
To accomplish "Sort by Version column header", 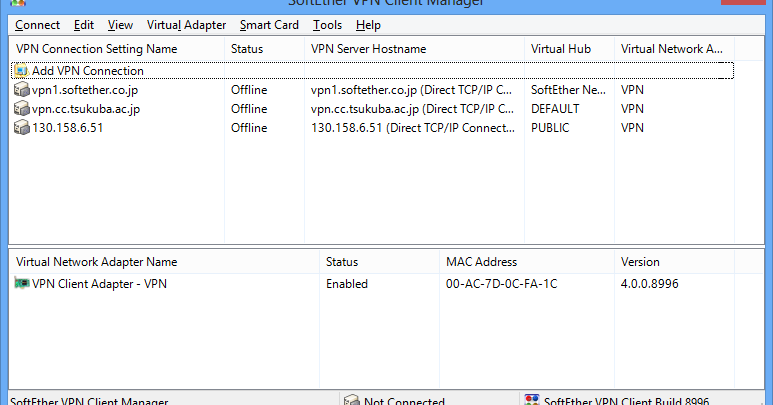I will tap(674, 262).
